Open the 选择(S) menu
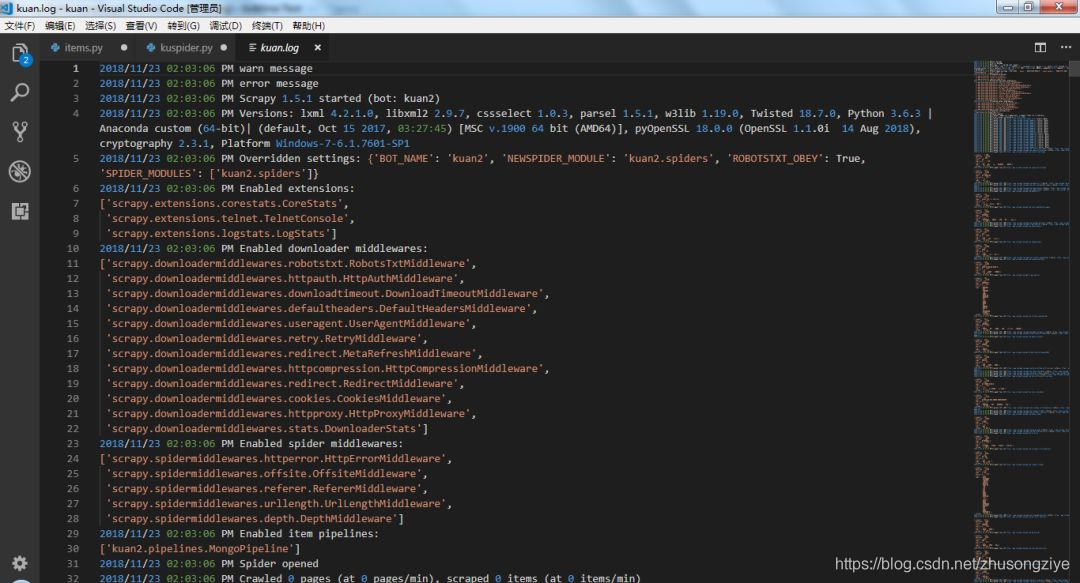The image size is (1080, 583). (x=101, y=25)
